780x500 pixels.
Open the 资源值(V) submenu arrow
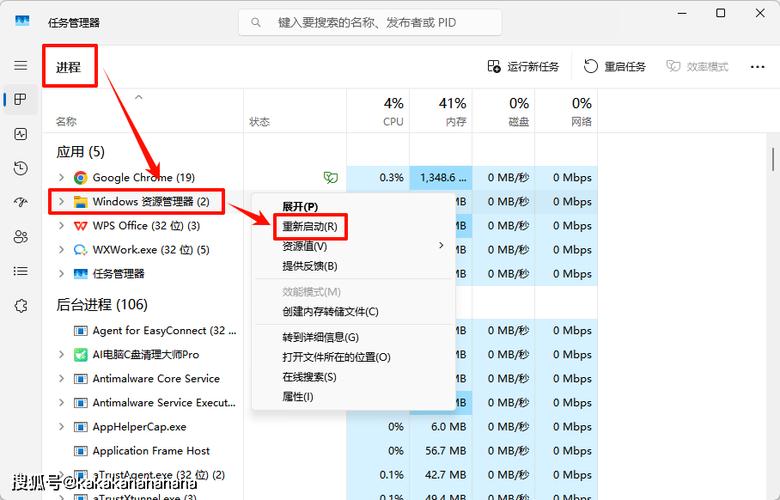click(x=441, y=246)
